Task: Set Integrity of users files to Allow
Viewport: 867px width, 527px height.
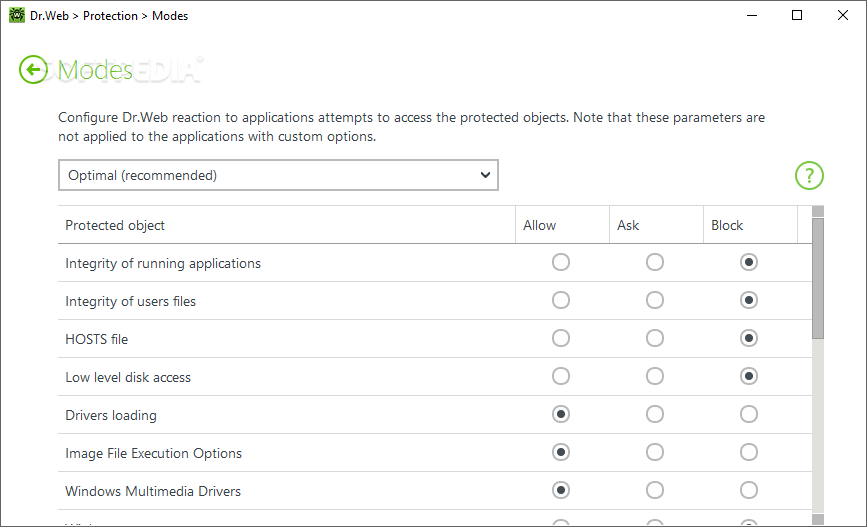Action: click(x=561, y=300)
